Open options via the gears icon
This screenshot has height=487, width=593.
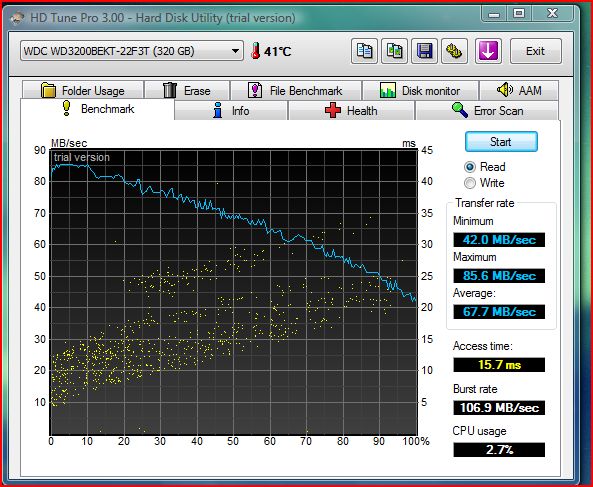(x=454, y=51)
